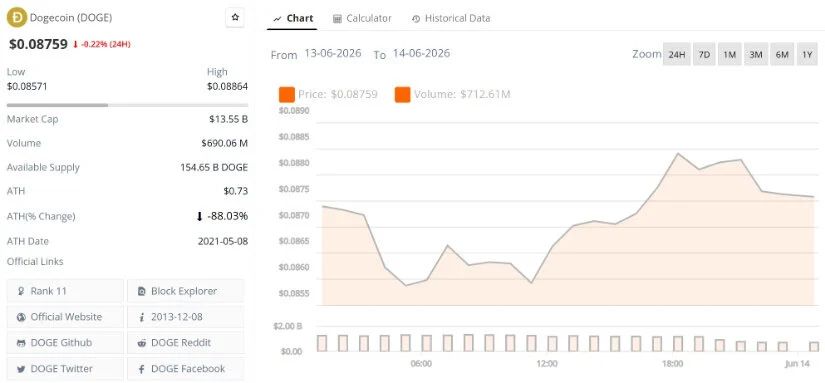This screenshot has height=383, width=825.
Task: Click the 2013-12-08 launch date item
Action: [x=186, y=317]
